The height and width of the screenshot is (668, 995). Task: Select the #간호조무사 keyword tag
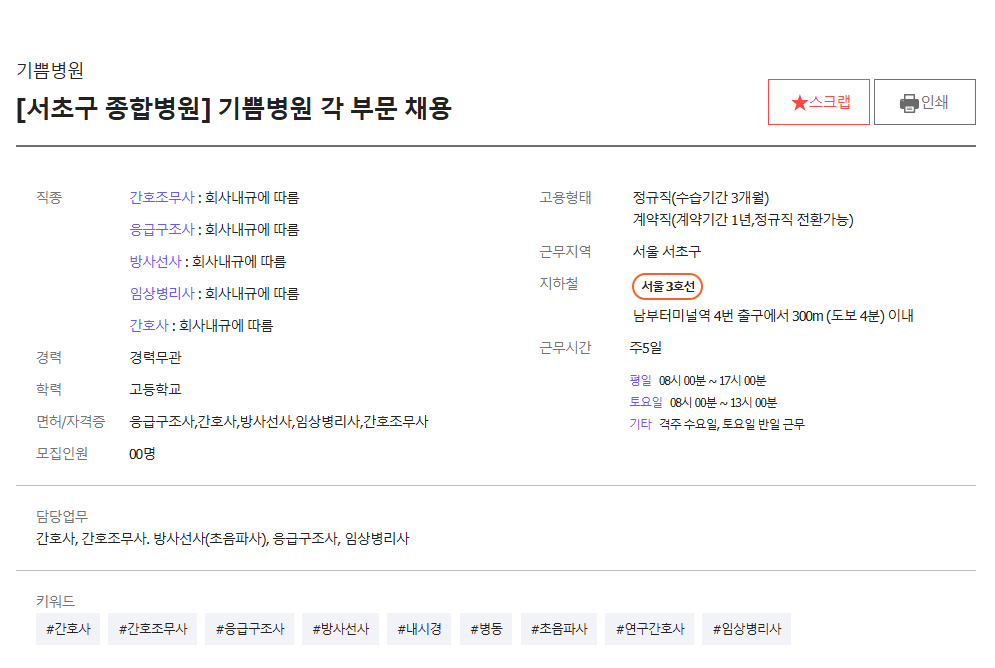(x=152, y=629)
